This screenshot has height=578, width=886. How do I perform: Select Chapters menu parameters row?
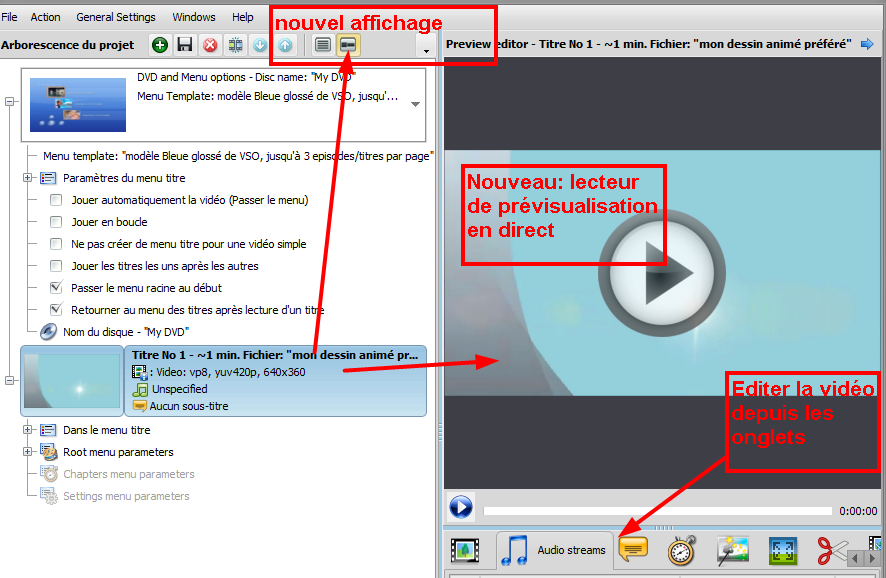tap(128, 474)
